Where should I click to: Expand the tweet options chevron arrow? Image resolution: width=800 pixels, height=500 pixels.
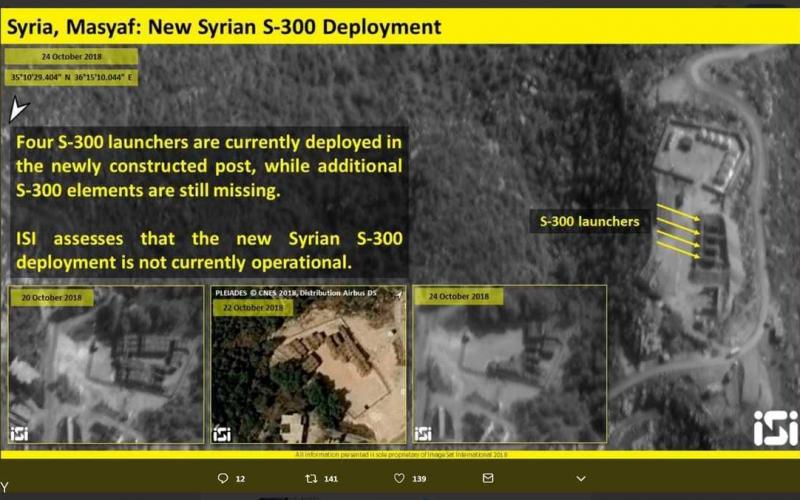click(x=581, y=479)
